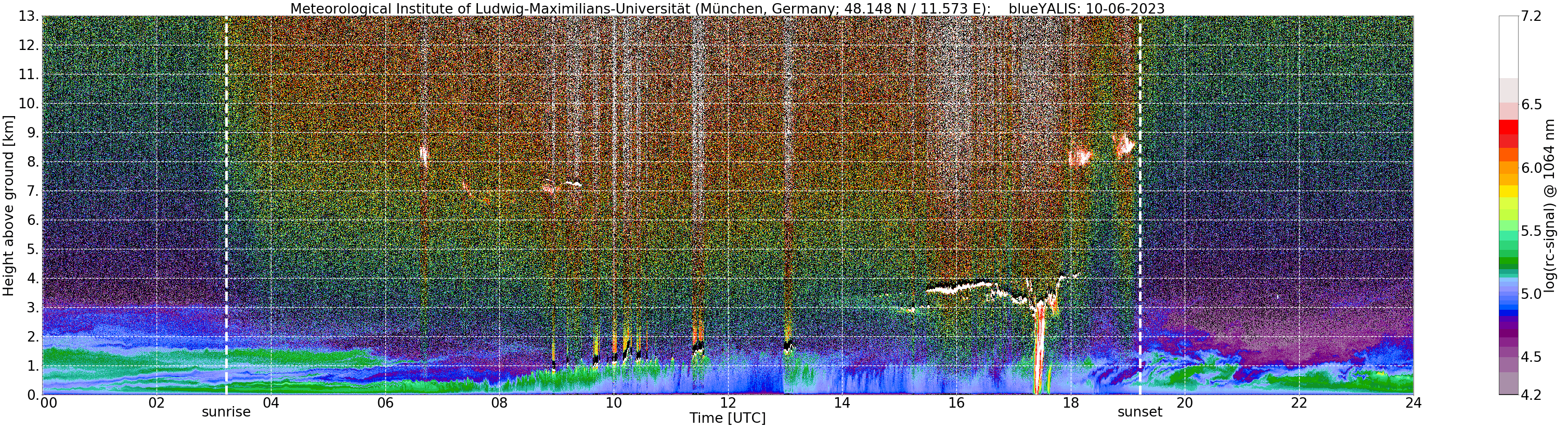The height and width of the screenshot is (429, 1568).
Task: Click the red segment of the colorbar
Action: 1508,127
